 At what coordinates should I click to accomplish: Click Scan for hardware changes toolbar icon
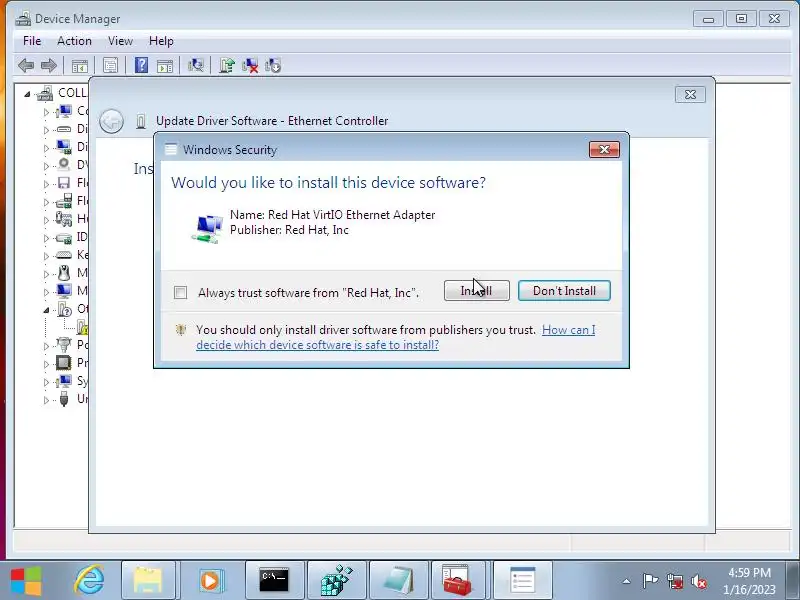click(195, 65)
